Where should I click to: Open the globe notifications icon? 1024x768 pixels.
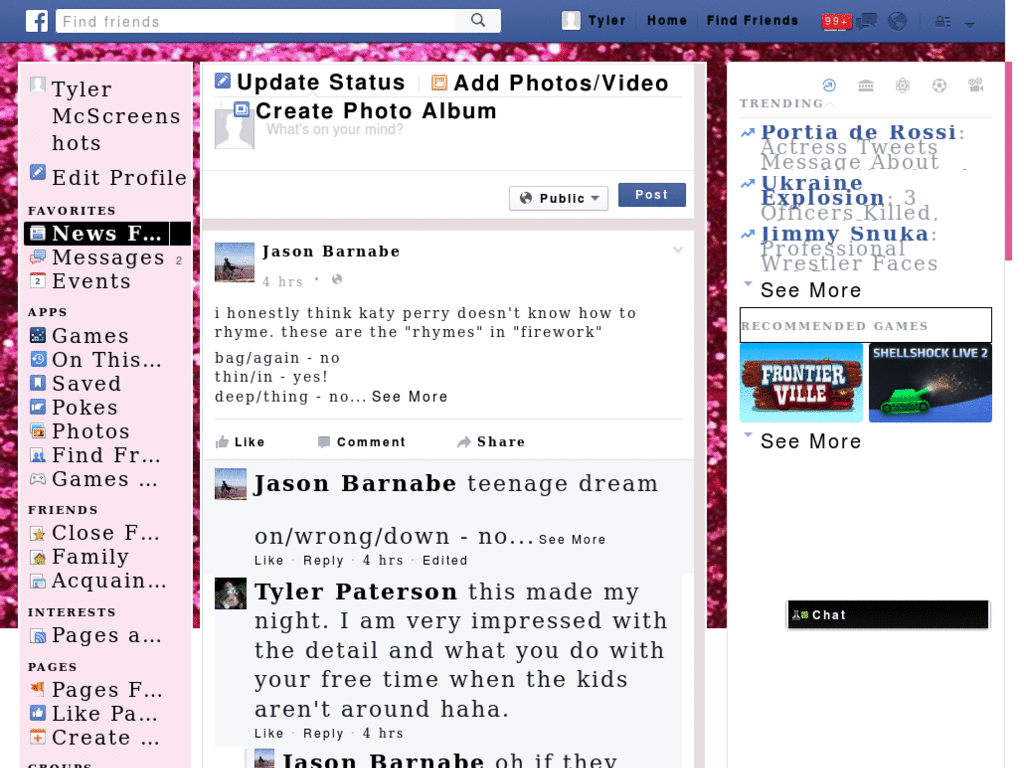click(x=898, y=22)
